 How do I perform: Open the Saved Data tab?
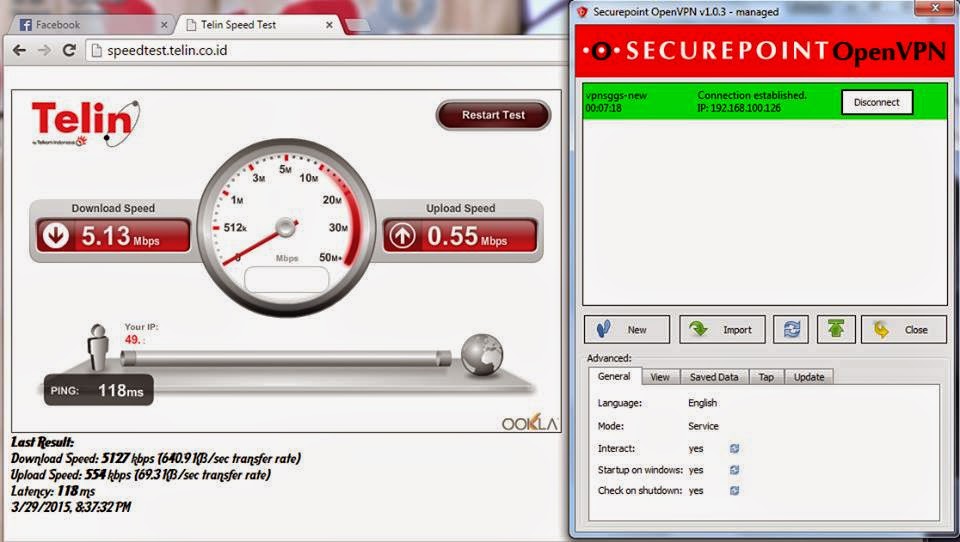pos(714,377)
